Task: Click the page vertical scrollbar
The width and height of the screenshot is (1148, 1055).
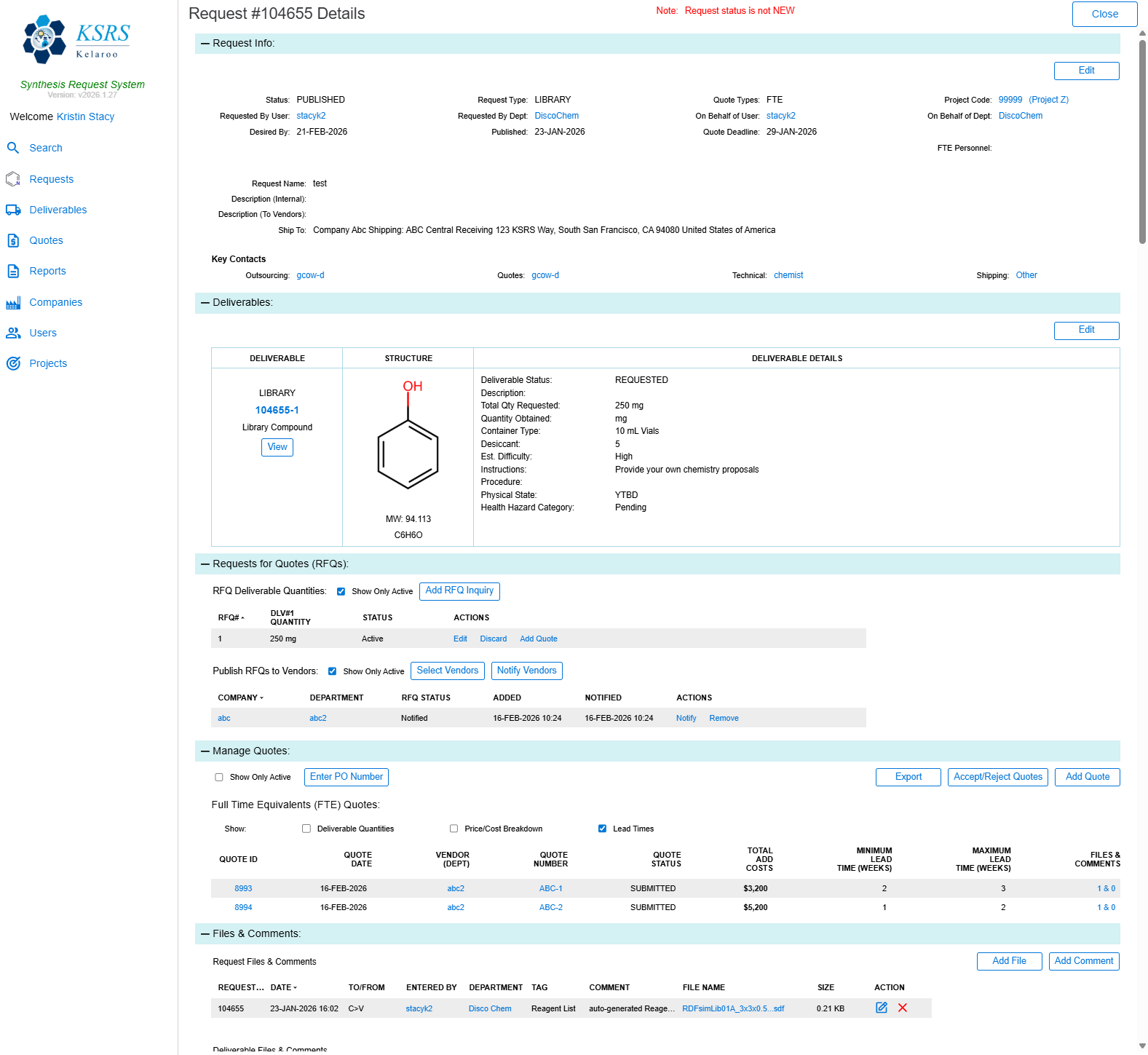Action: (x=1142, y=138)
